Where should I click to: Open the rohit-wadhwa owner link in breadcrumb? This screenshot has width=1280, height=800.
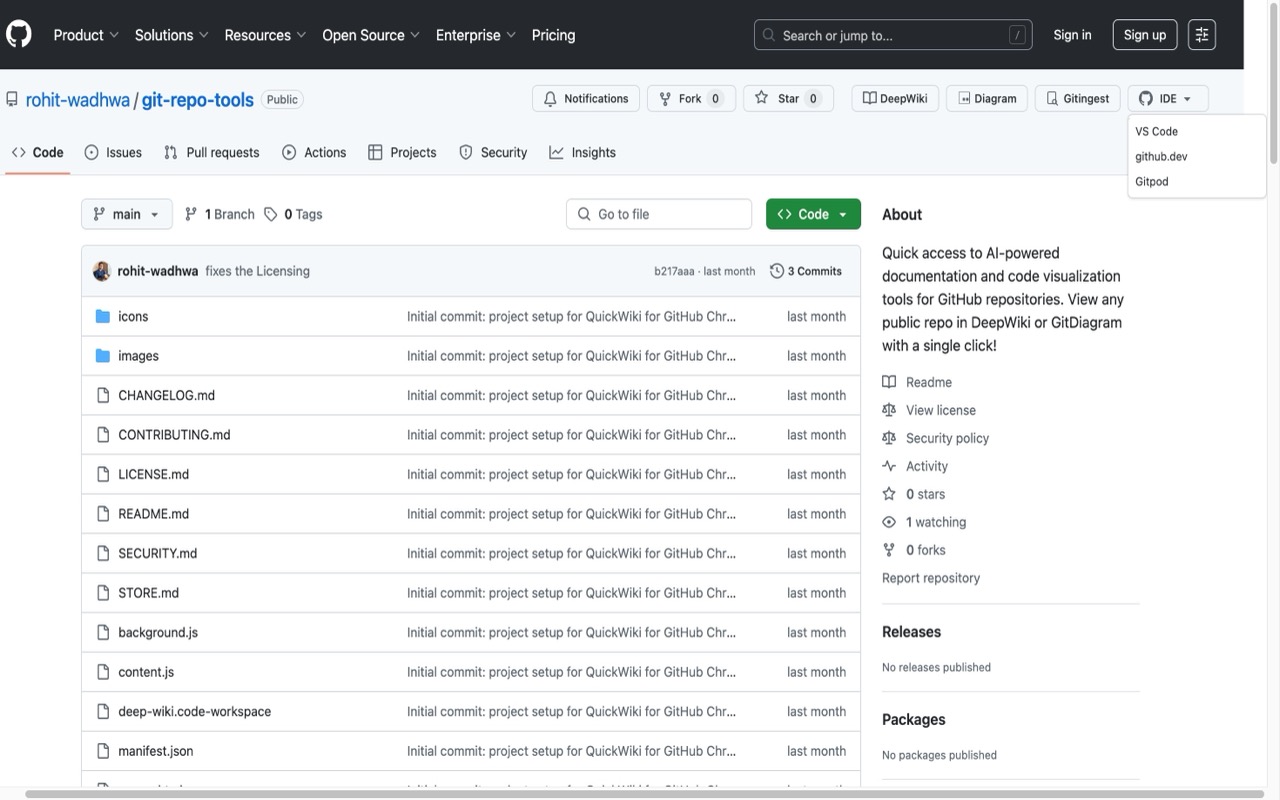[78, 99]
